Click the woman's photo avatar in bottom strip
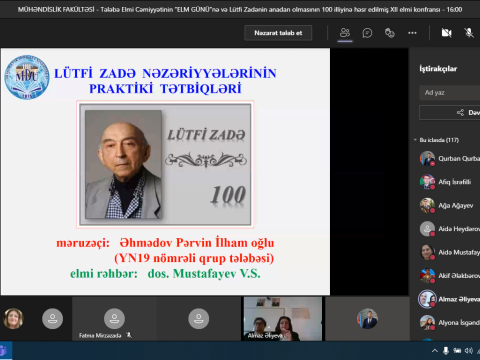The image size is (480, 360). [x=13, y=318]
